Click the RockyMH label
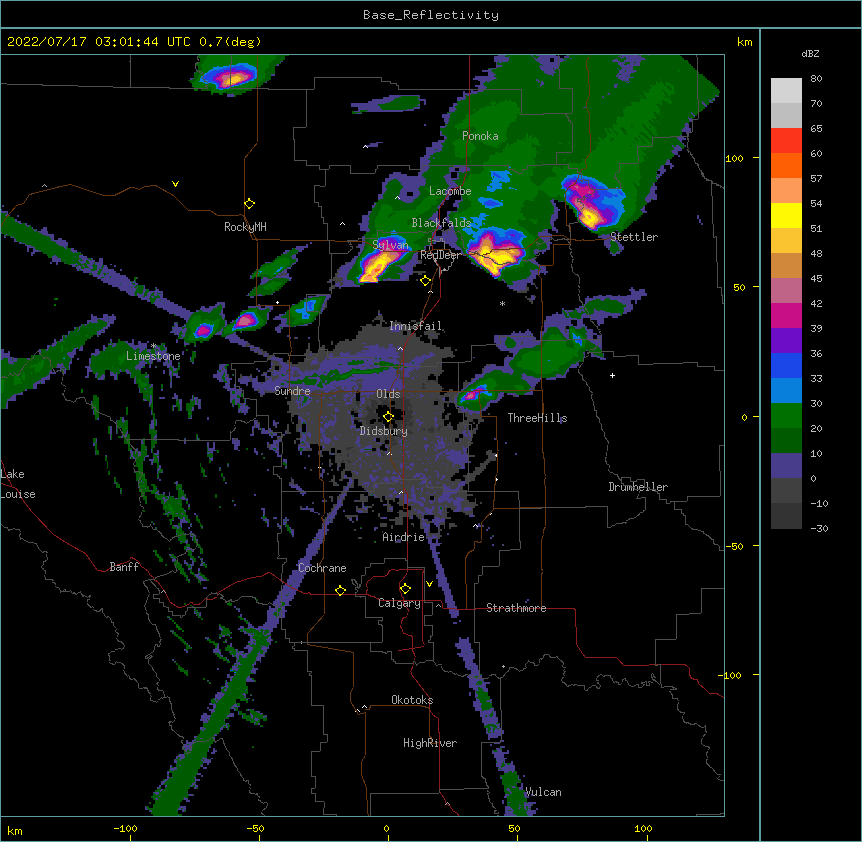The height and width of the screenshot is (842, 862). coord(245,227)
